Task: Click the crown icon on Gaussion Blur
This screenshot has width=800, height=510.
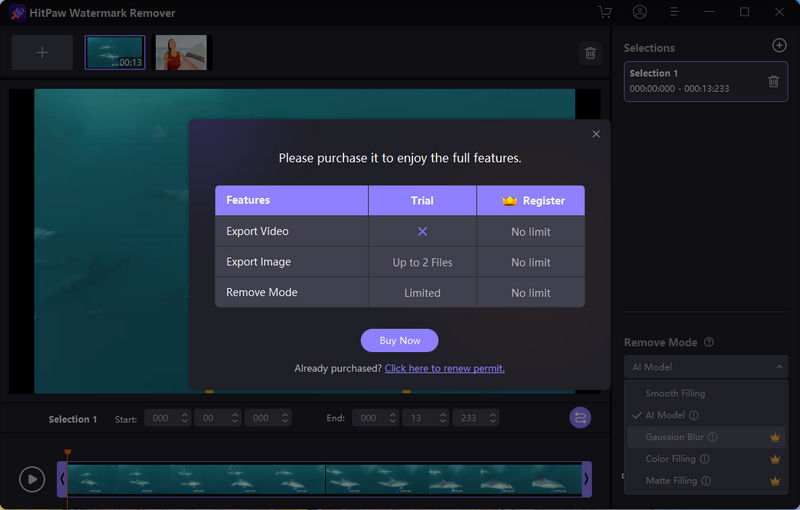Action: [775, 438]
